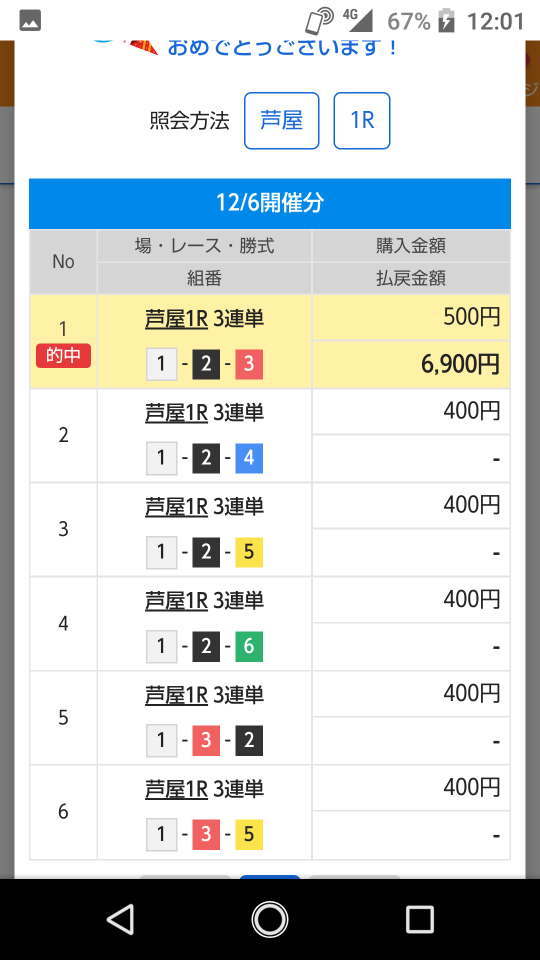Tap the 4G signal strength icon
The image size is (540, 960).
pos(358,20)
